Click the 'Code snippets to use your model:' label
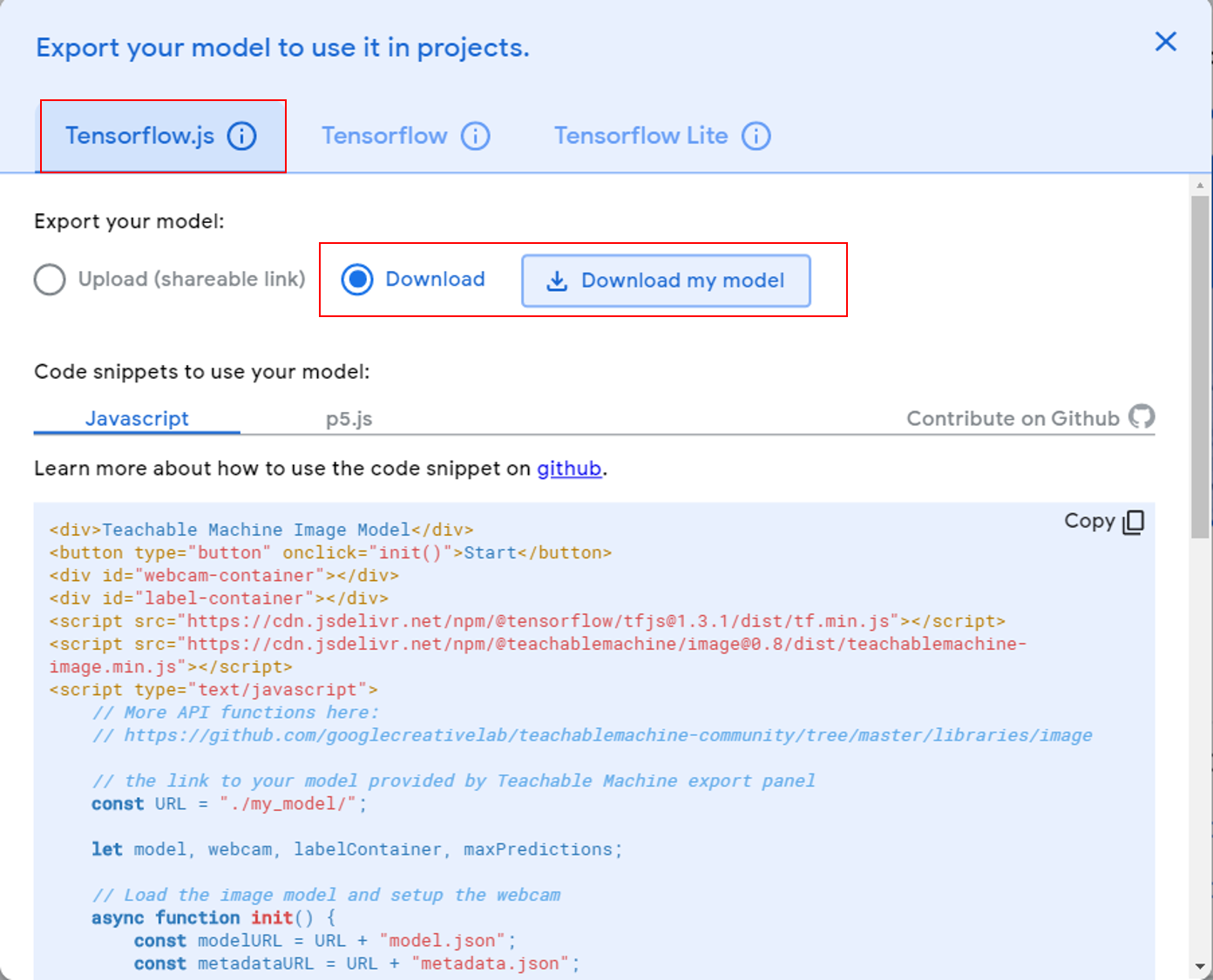The image size is (1213, 980). (202, 372)
